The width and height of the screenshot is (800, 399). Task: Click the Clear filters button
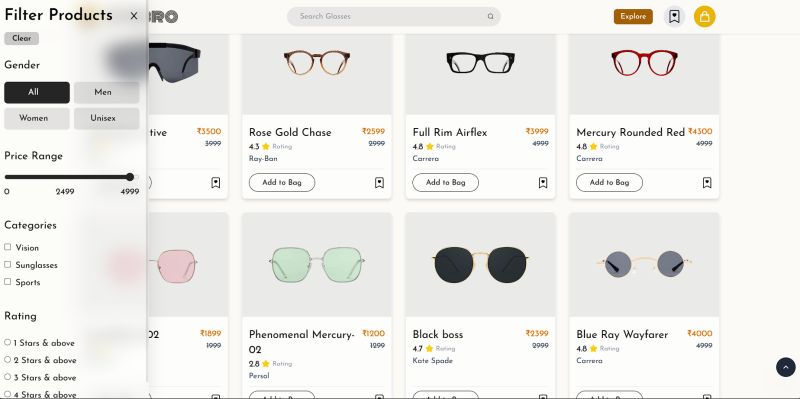click(x=21, y=38)
